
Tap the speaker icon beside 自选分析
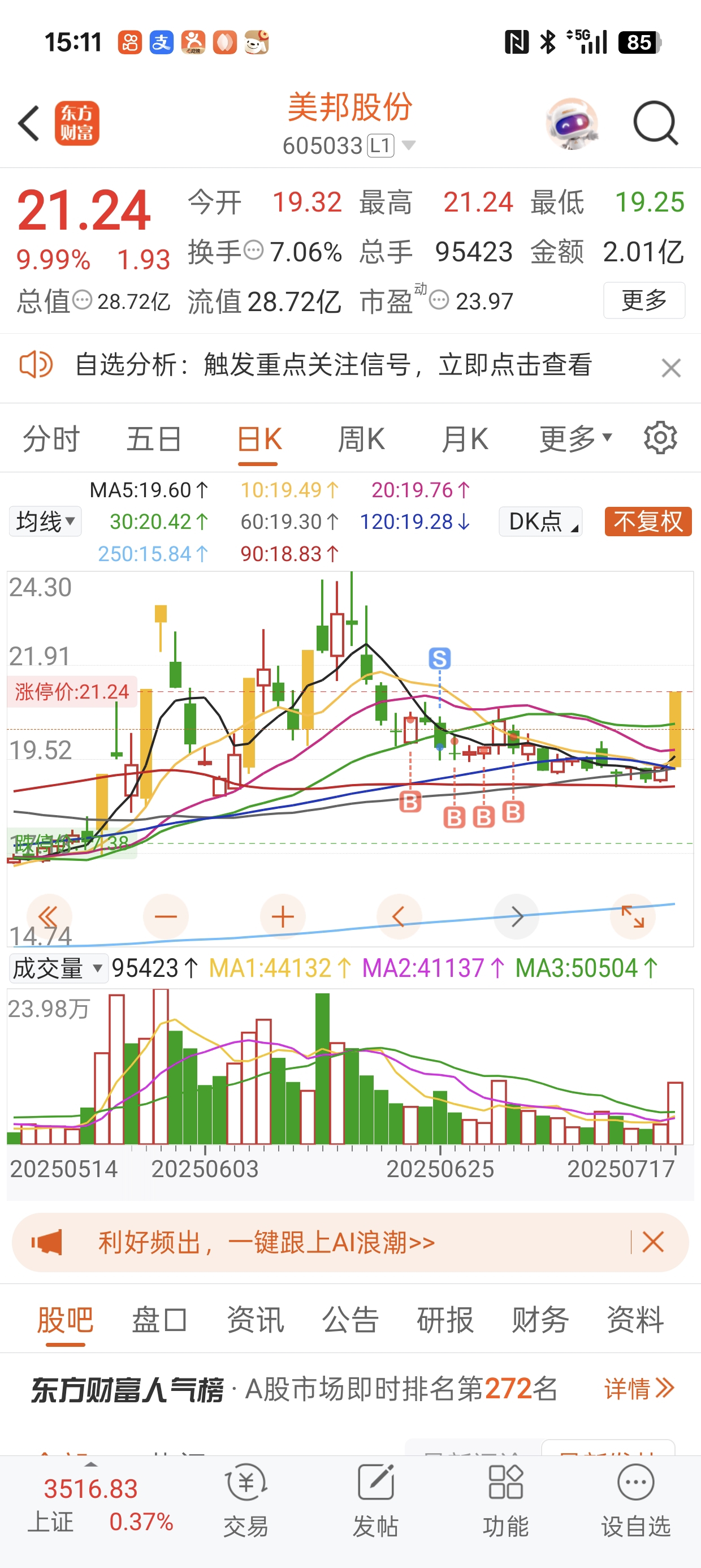coord(36,365)
